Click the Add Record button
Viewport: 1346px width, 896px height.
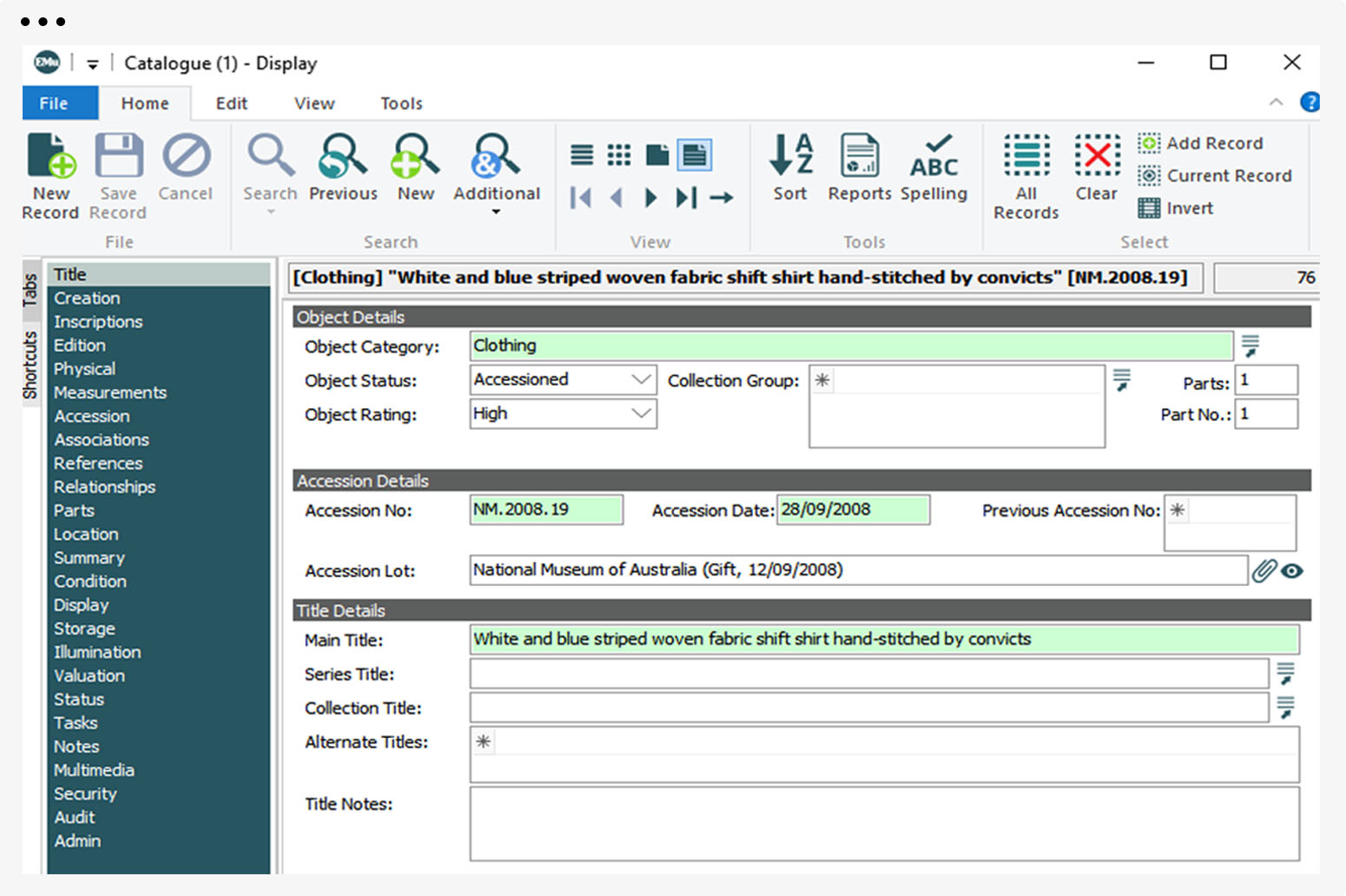[x=1202, y=143]
